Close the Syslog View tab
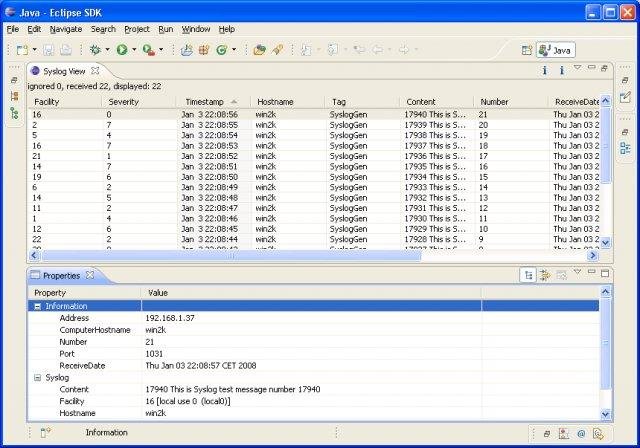640x448 pixels. click(95, 71)
